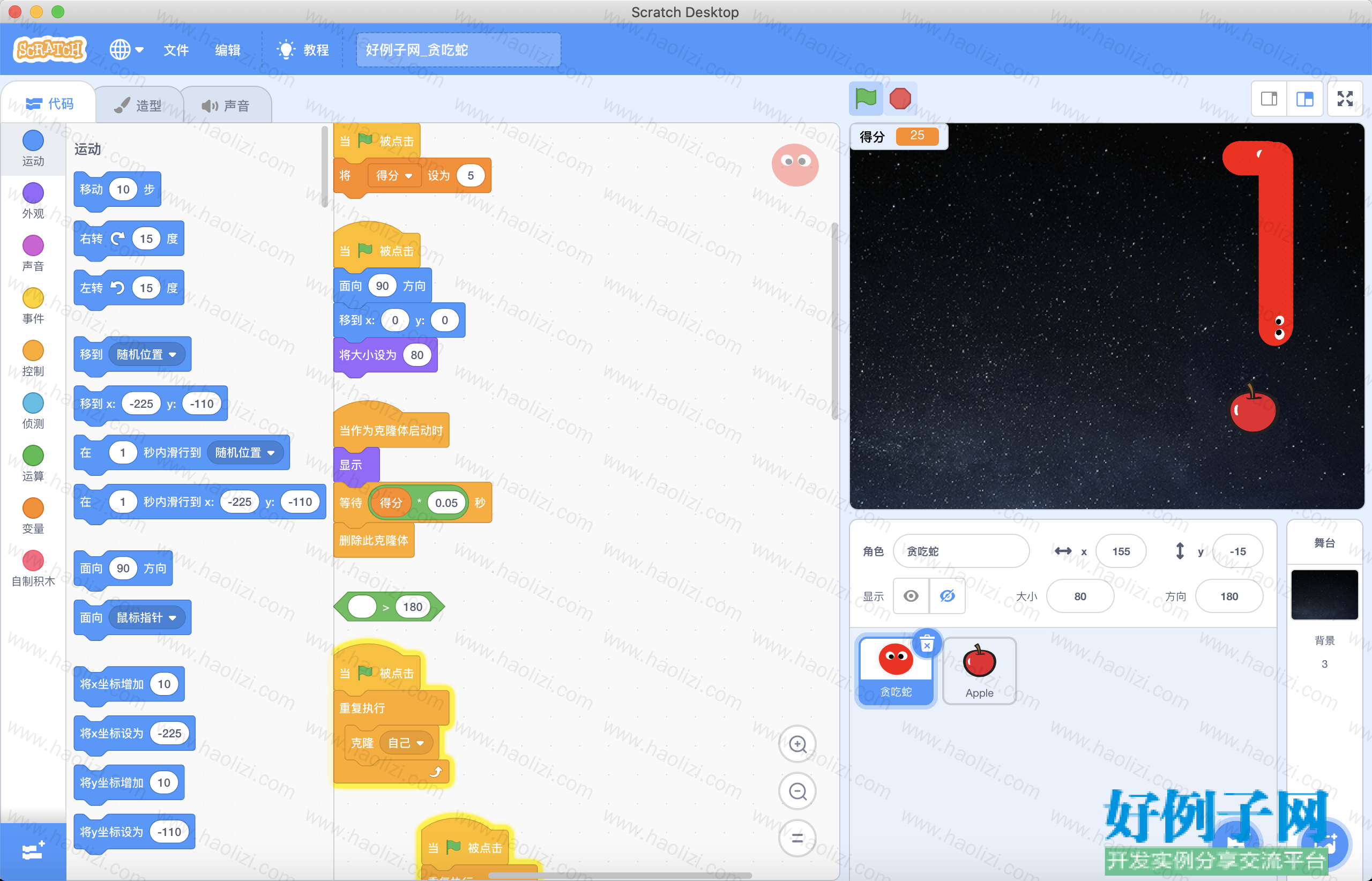Click the 得分 variable monitor on stage
The width and height of the screenshot is (1372, 881).
click(x=899, y=136)
